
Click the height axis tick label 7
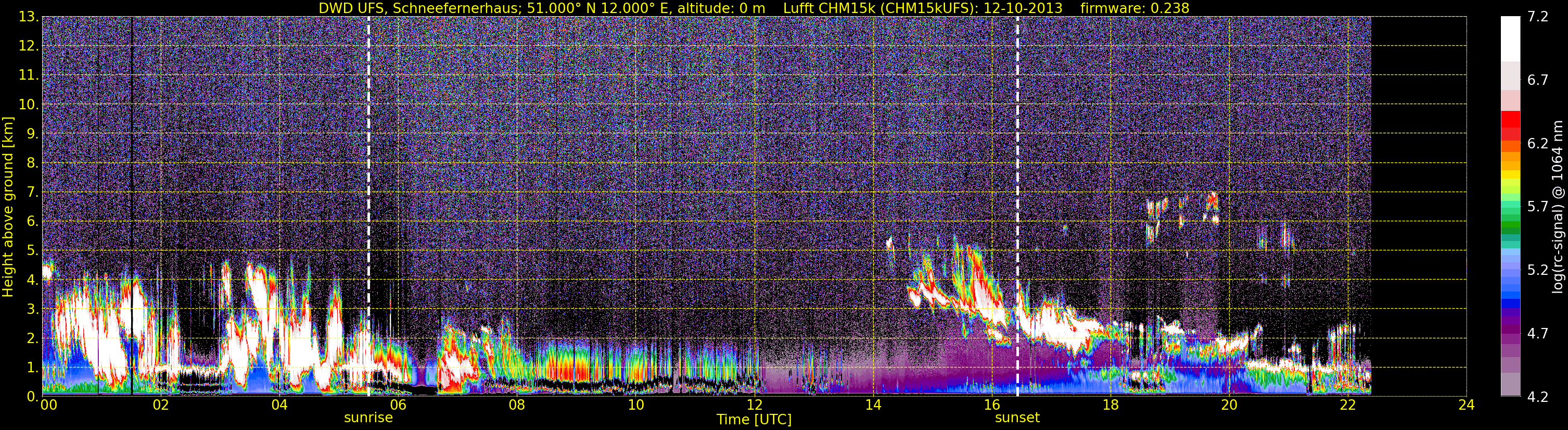[33, 193]
